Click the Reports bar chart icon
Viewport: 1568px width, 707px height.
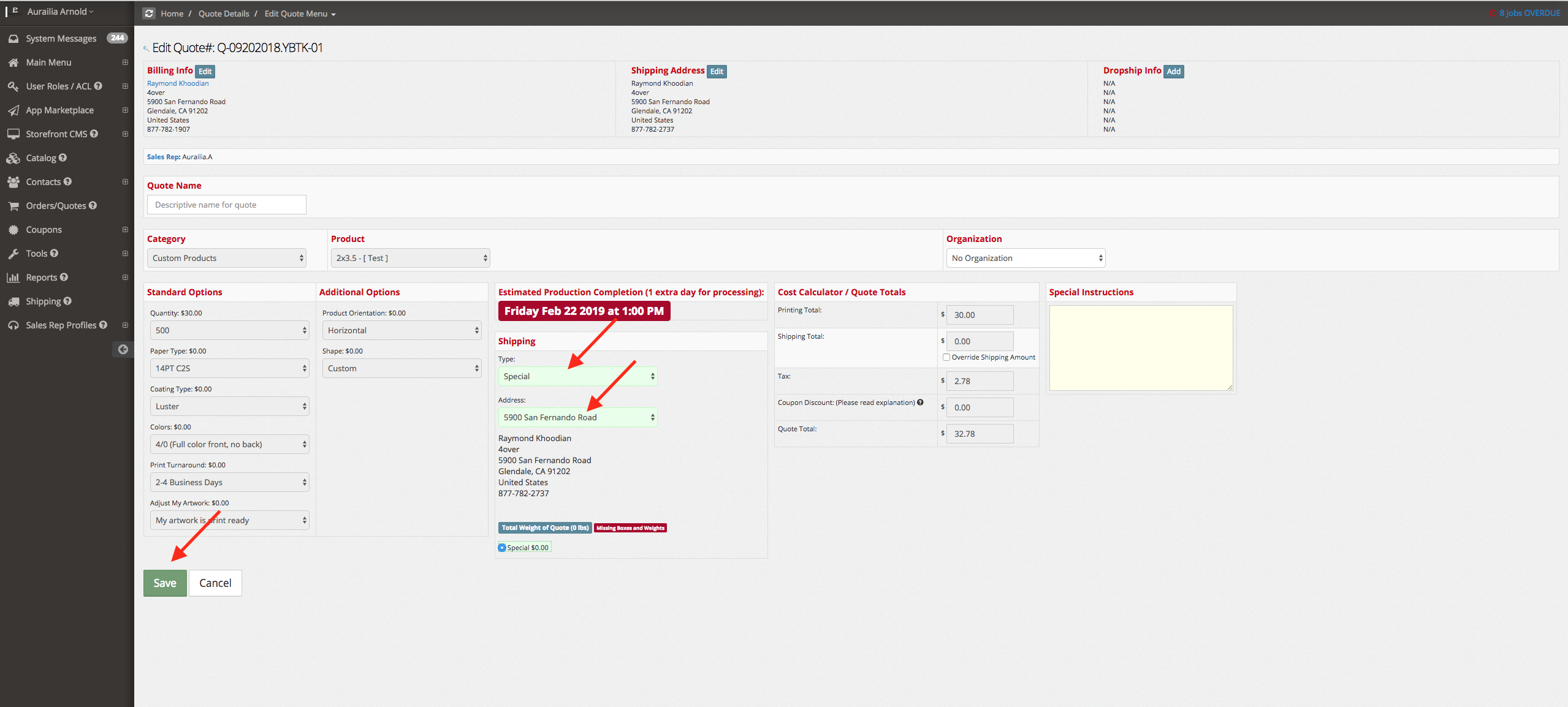[x=13, y=278]
